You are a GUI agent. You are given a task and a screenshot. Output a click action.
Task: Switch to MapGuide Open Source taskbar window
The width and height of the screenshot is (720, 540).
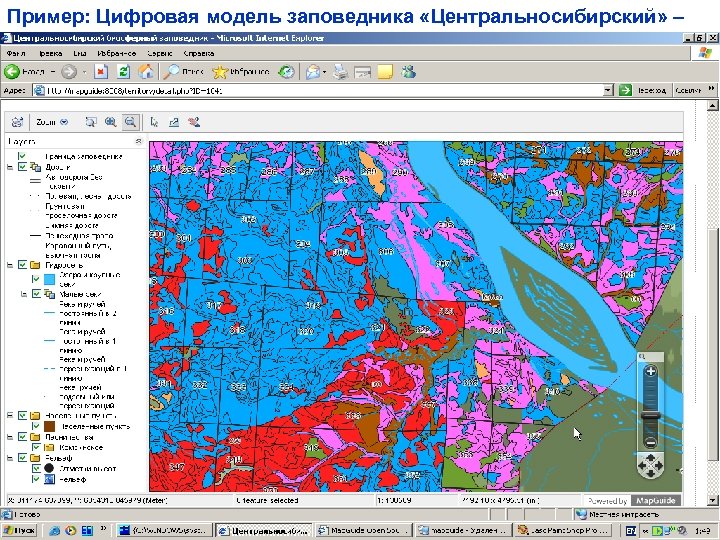pos(363,531)
